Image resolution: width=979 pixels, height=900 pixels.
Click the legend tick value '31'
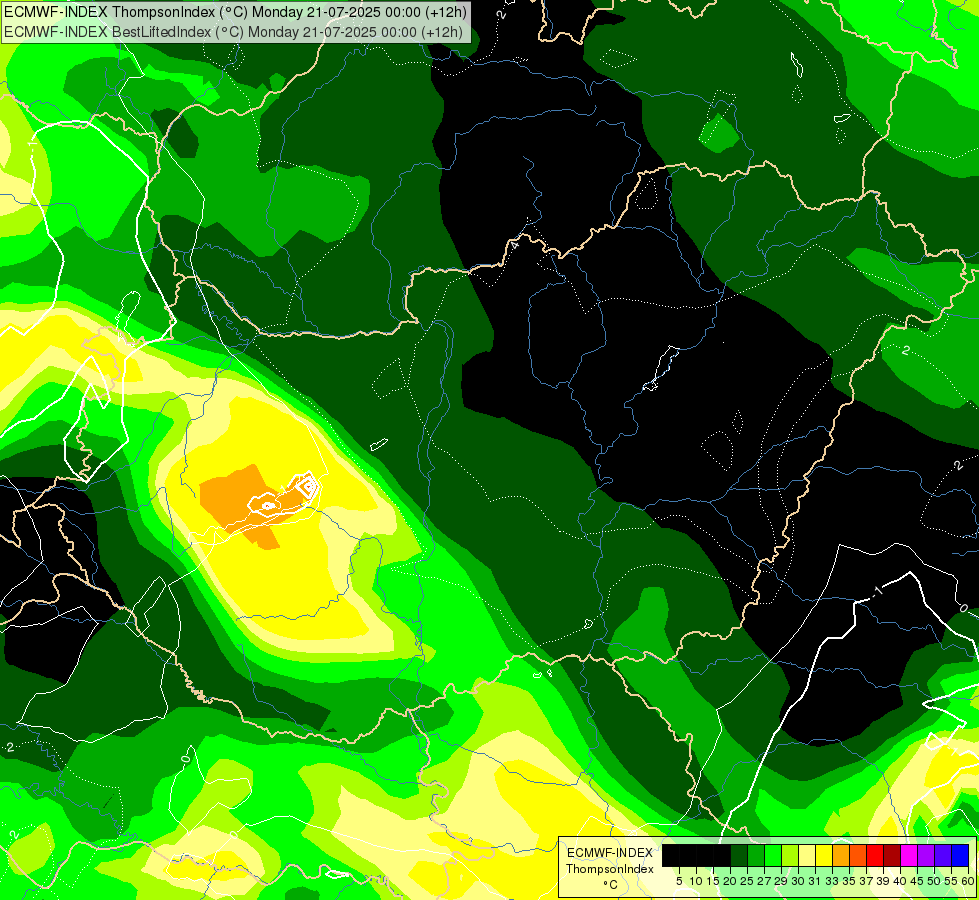(815, 881)
